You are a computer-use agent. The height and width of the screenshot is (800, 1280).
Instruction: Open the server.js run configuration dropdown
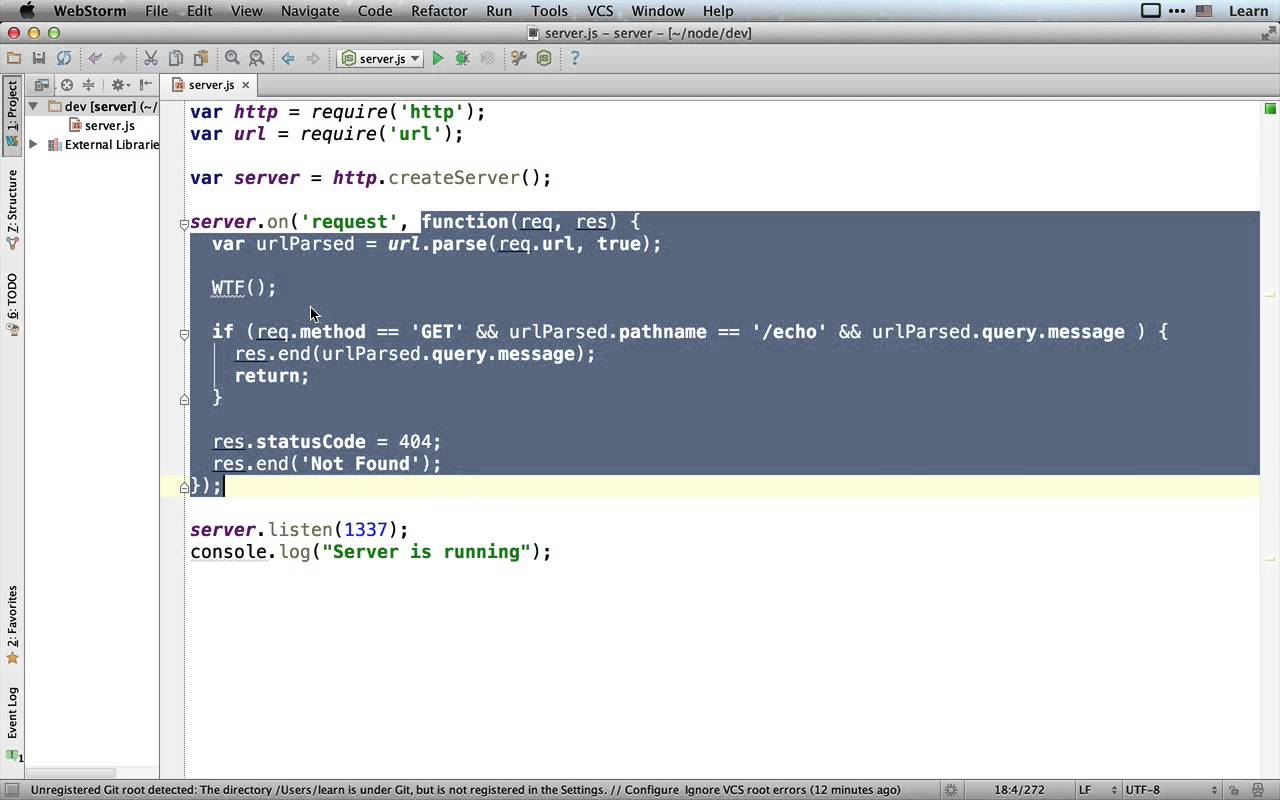pos(381,59)
